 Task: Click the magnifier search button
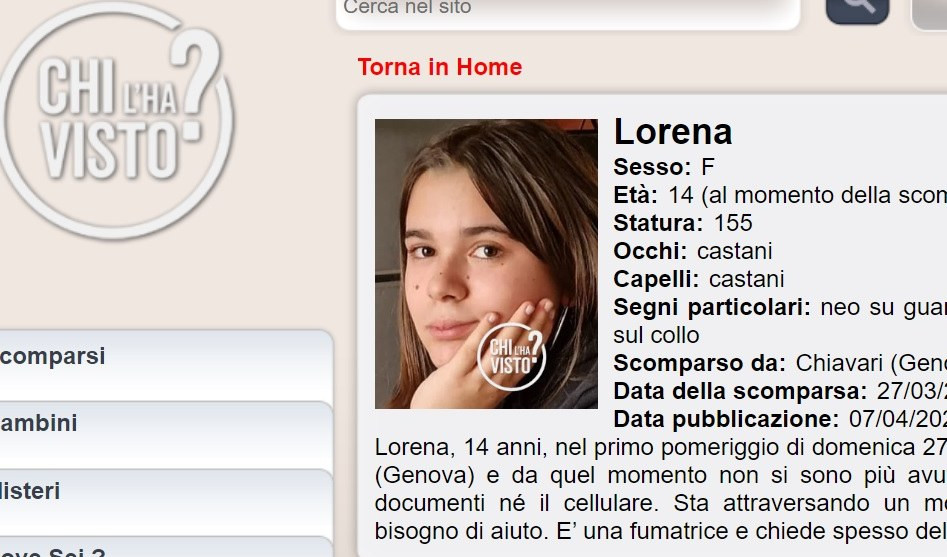tap(857, 9)
